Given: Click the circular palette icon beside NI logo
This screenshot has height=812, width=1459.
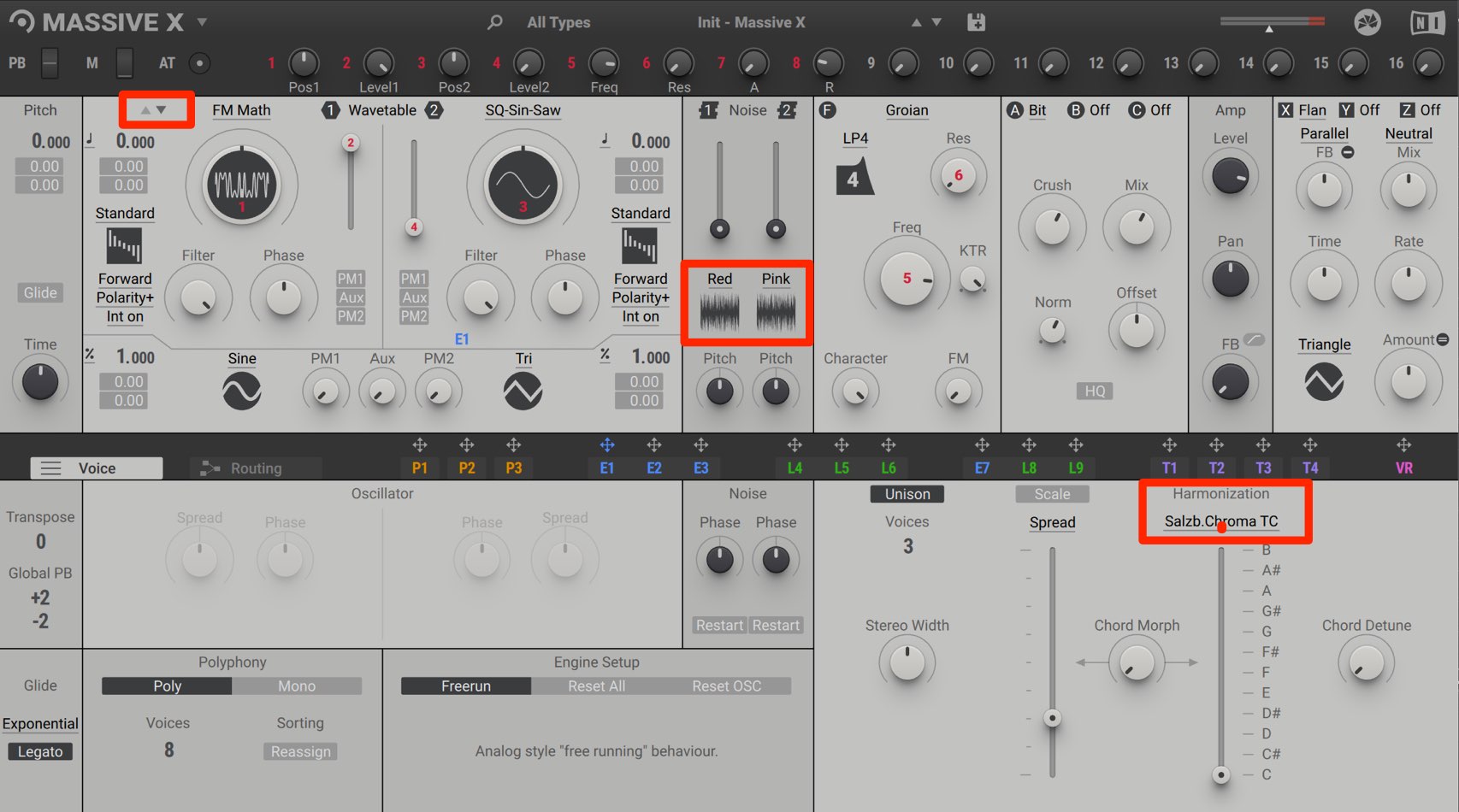Looking at the screenshot, I should 1367,22.
